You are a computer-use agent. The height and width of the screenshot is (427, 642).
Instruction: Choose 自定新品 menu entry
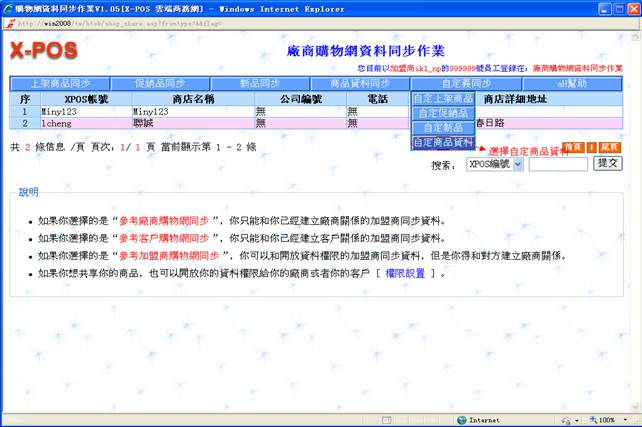point(443,128)
